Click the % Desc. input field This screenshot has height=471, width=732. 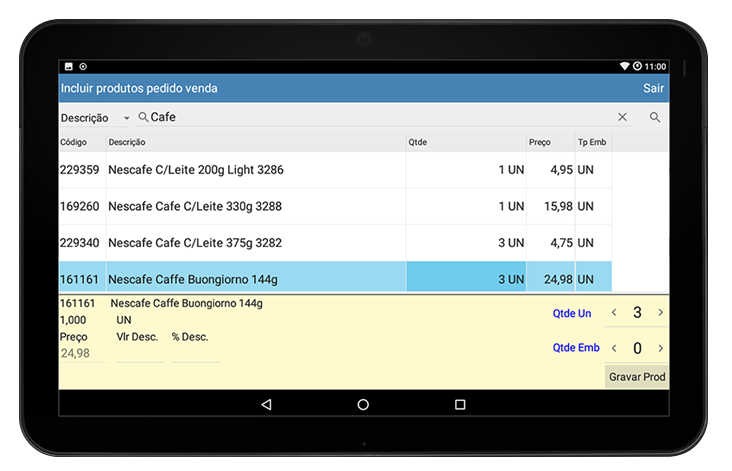tap(195, 353)
